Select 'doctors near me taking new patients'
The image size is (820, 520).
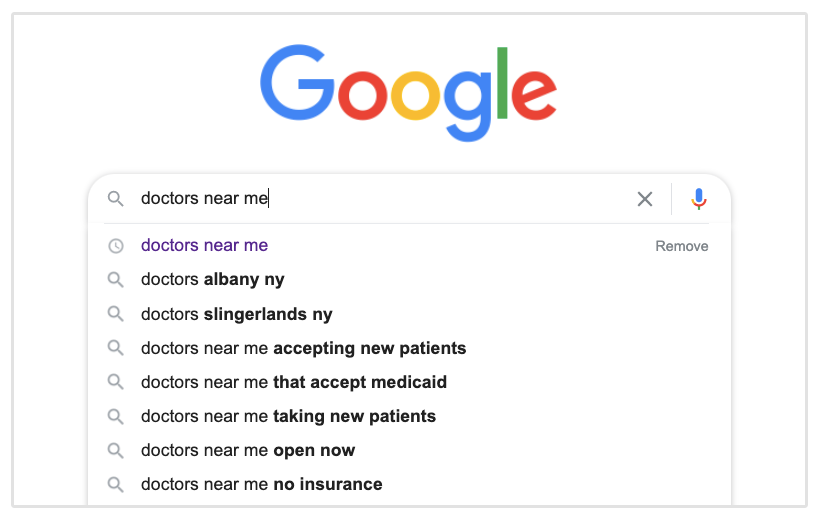coord(289,416)
